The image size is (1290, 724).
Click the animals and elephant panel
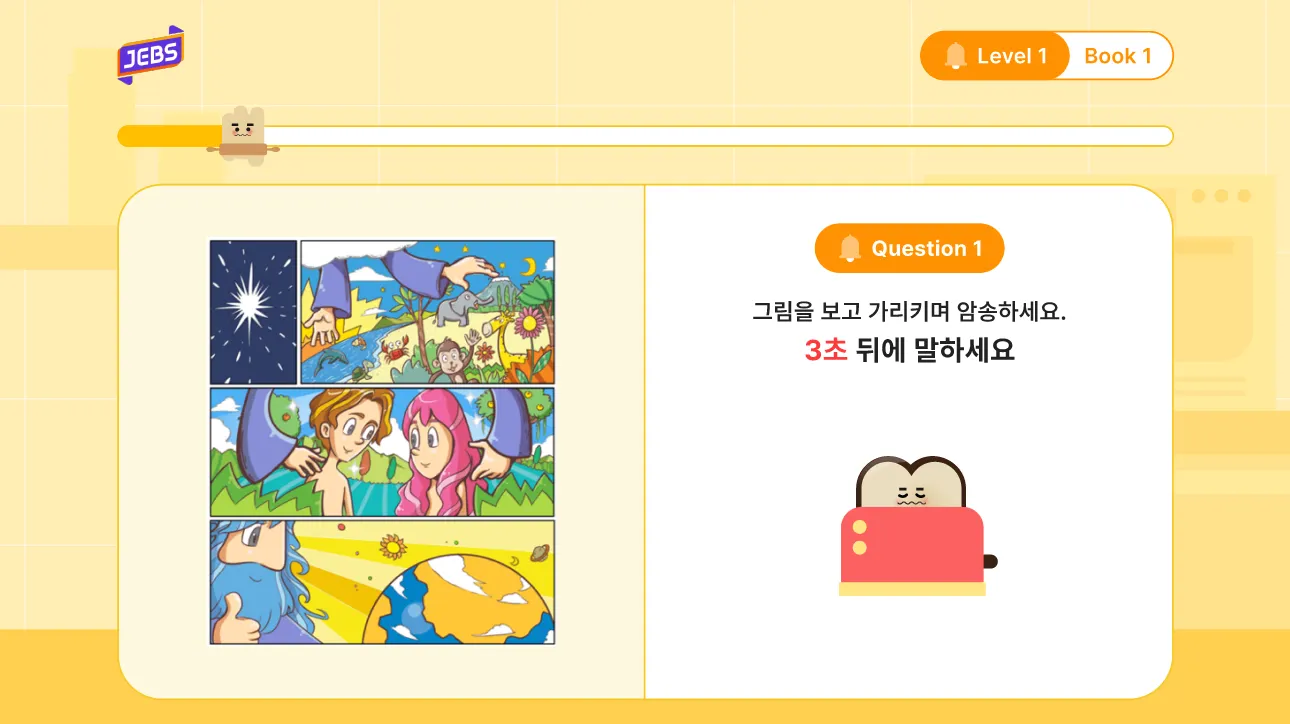pos(427,312)
